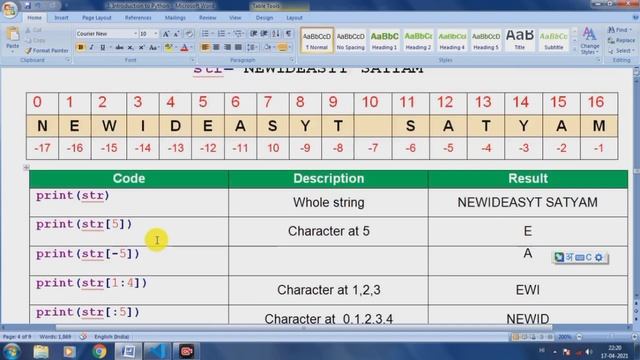The height and width of the screenshot is (360, 640).
Task: Click the horizontal scrollbar thumb
Action: [304, 327]
